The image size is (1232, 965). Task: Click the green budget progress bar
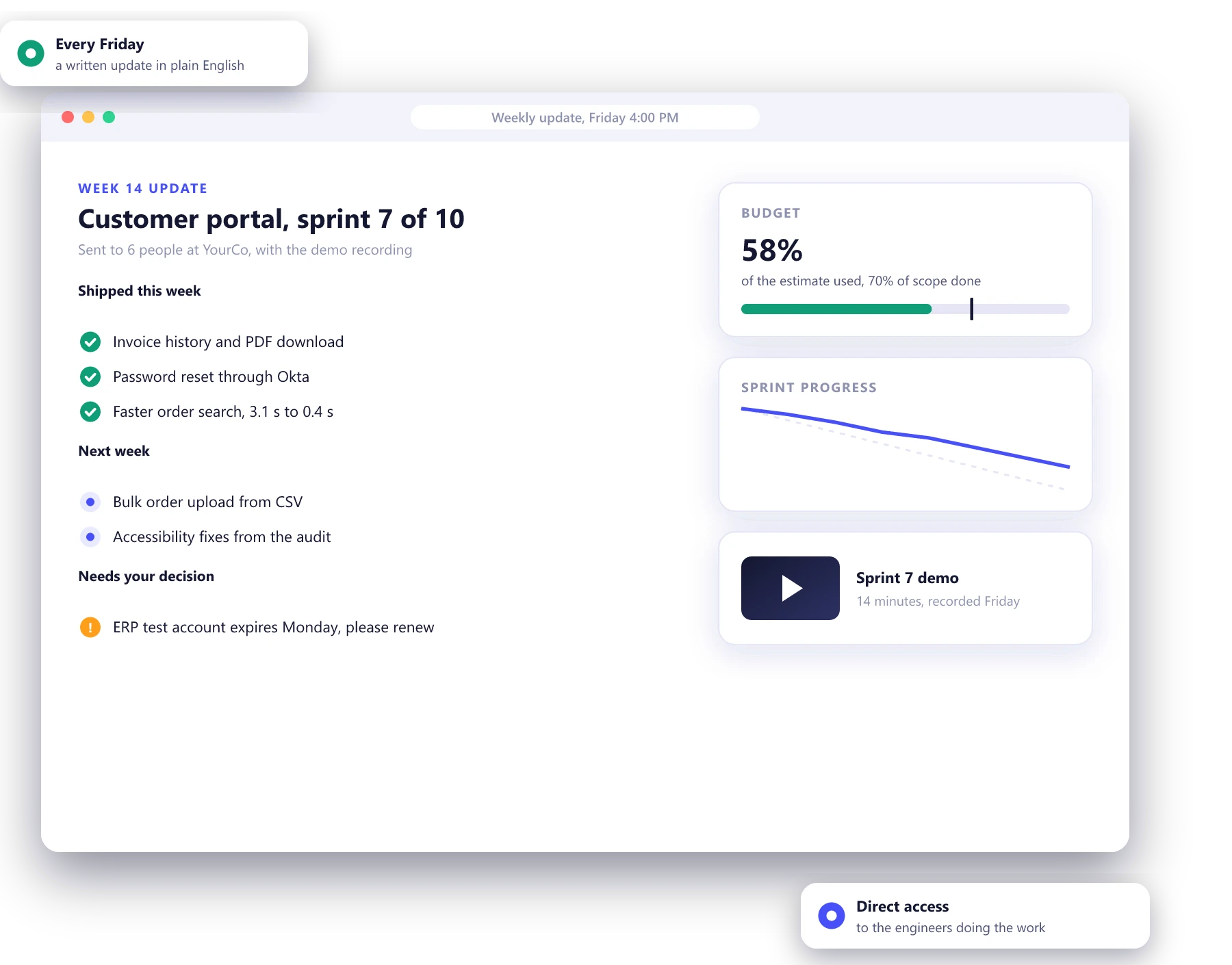click(836, 309)
